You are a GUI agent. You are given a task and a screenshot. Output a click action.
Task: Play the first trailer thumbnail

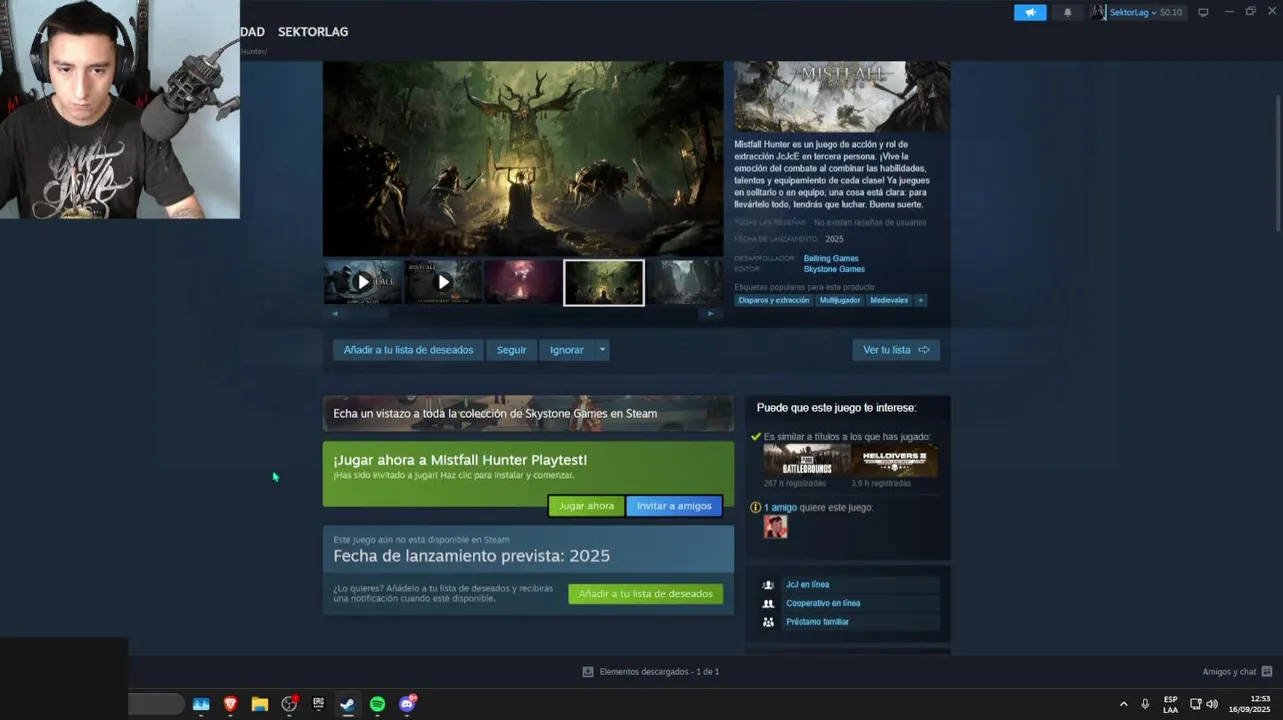click(x=362, y=282)
